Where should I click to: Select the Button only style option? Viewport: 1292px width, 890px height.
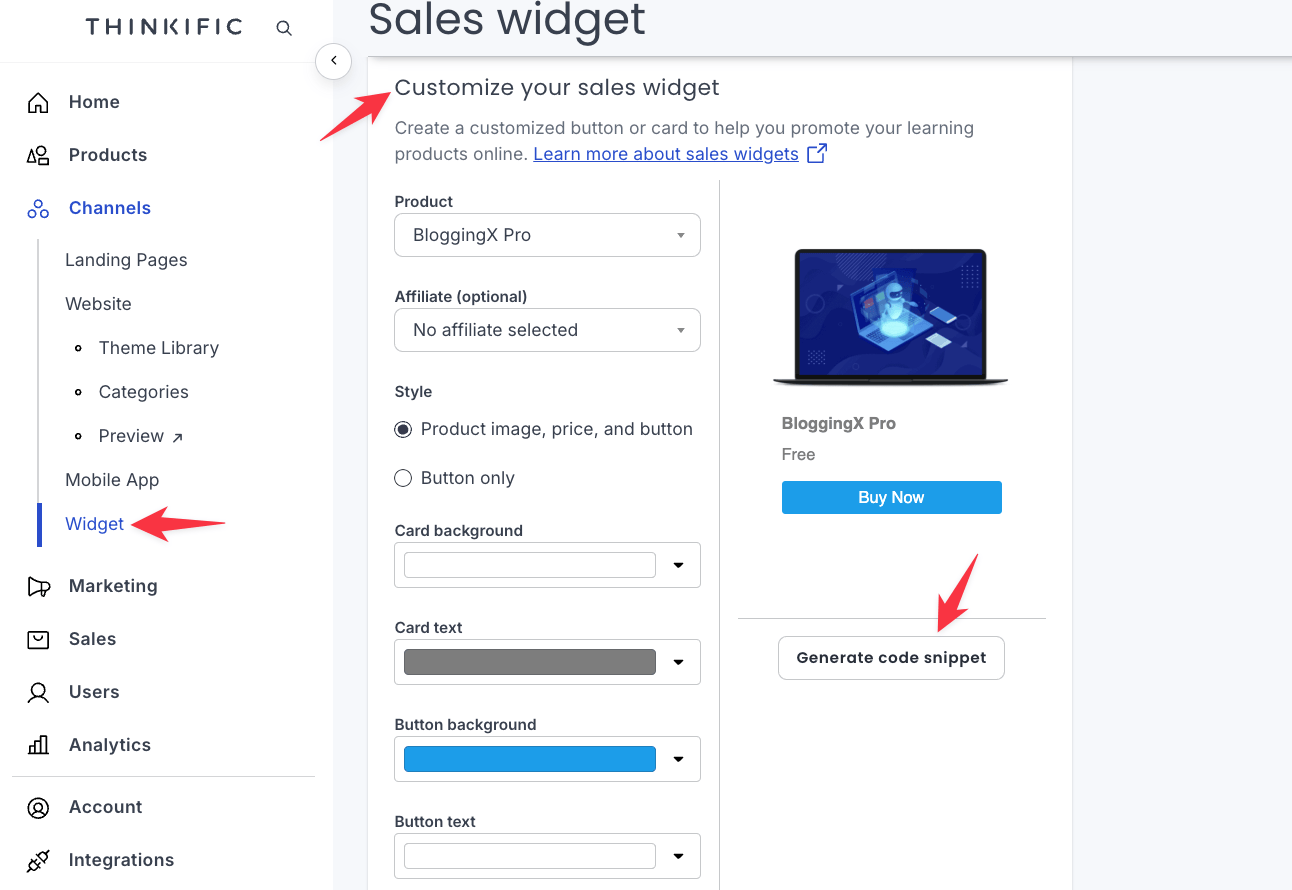coord(403,478)
